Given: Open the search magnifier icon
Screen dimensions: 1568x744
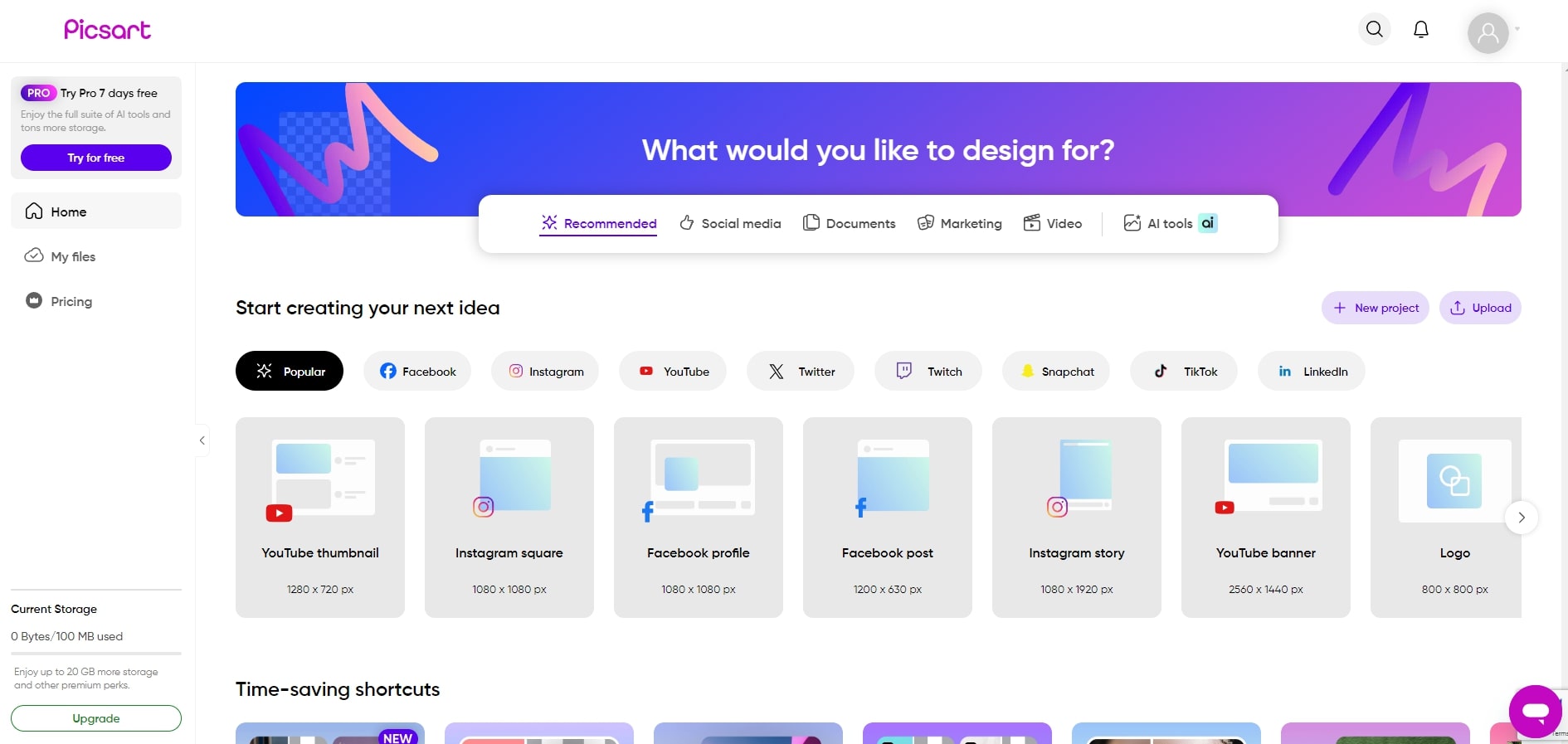Looking at the screenshot, I should [1375, 30].
